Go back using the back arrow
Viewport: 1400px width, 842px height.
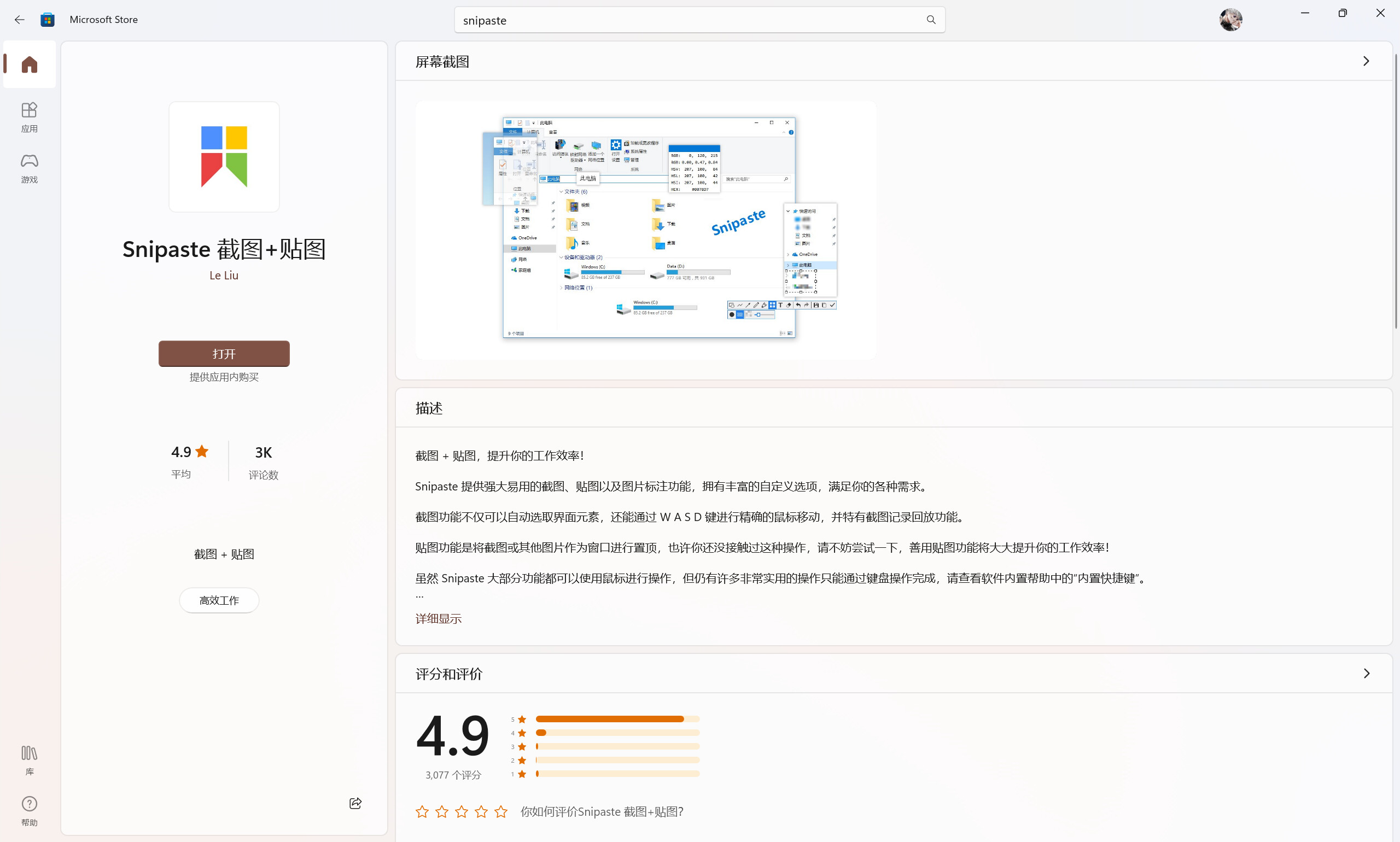pos(19,20)
